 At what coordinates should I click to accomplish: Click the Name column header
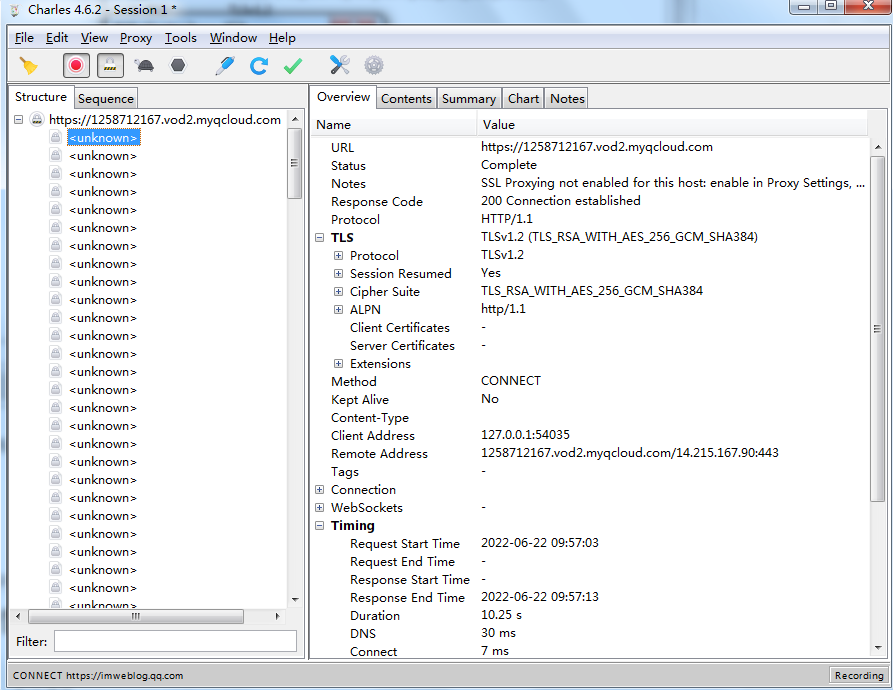[x=394, y=125]
